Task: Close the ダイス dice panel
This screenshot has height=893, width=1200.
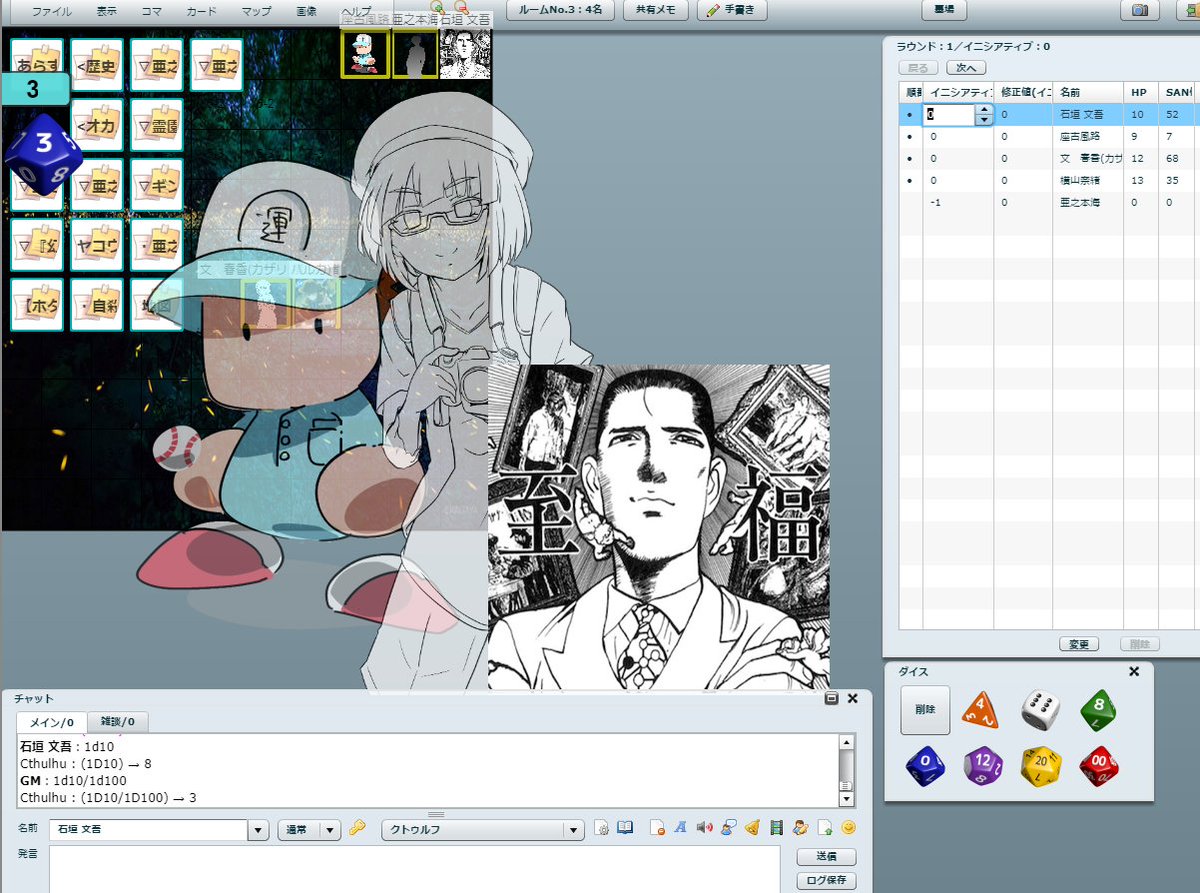Action: [1134, 672]
